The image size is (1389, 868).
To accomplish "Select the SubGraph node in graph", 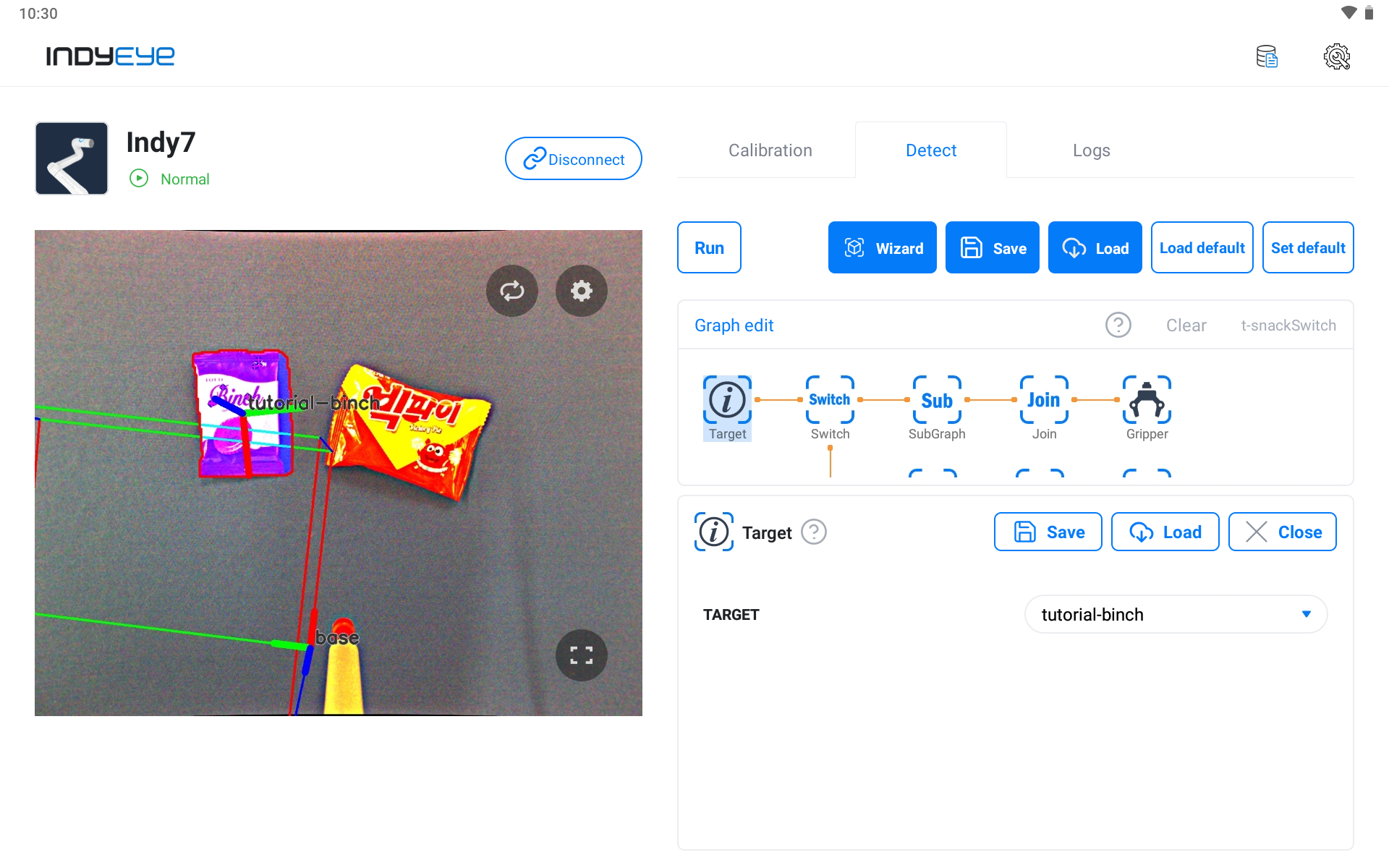I will tap(937, 408).
